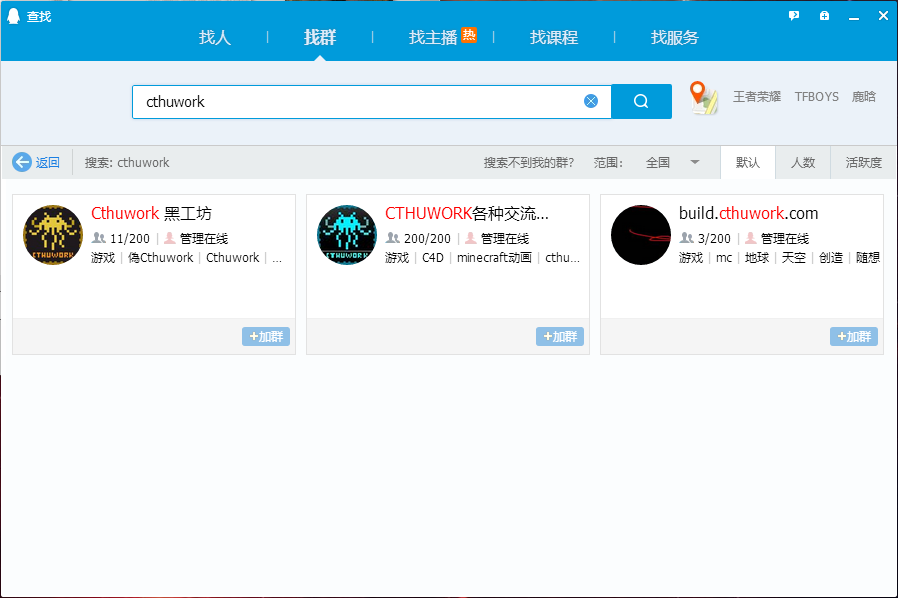
Task: Open the 找服务 tab
Action: point(675,38)
